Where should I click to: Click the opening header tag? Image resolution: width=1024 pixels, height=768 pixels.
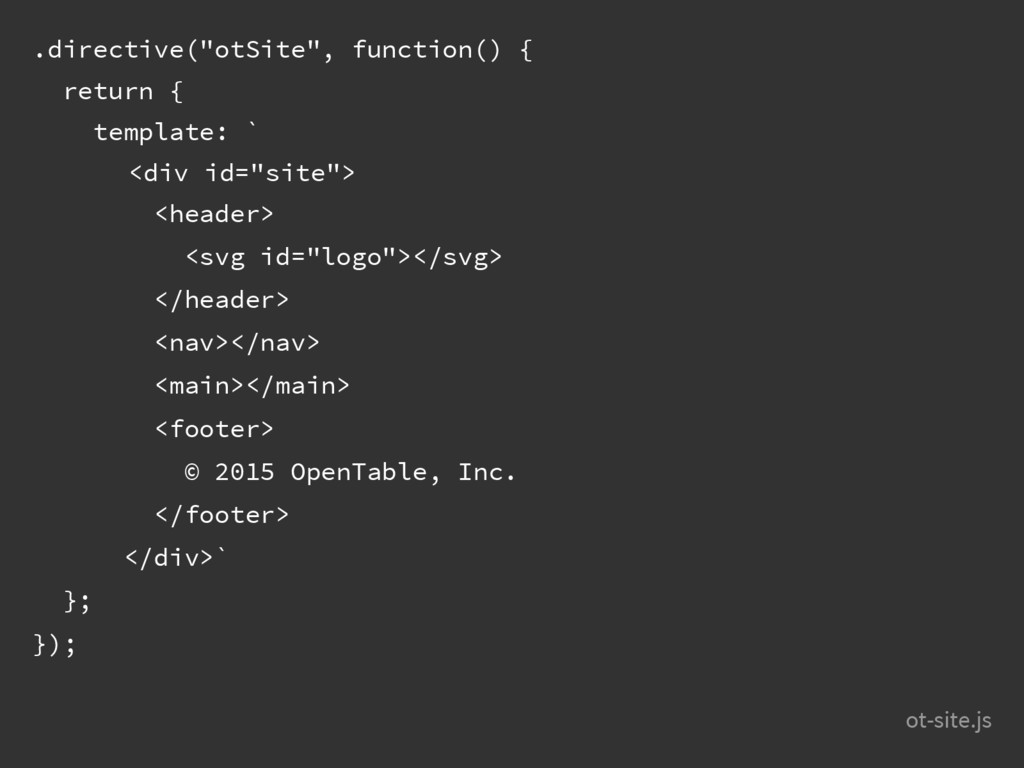214,214
